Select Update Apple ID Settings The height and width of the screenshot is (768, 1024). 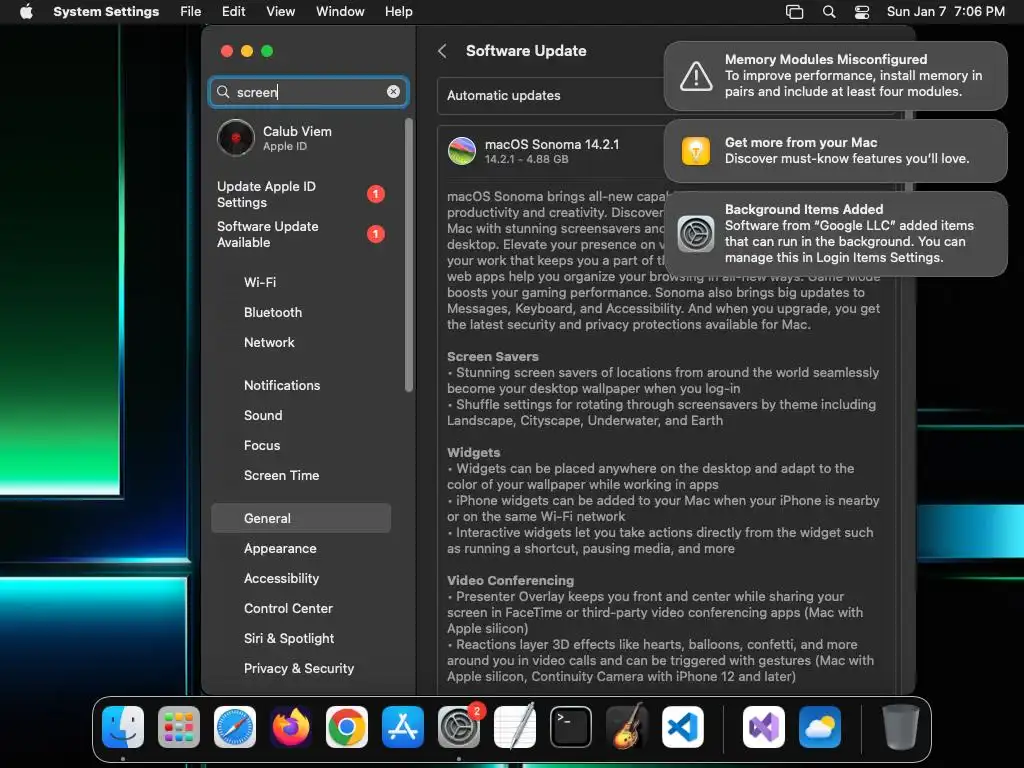pyautogui.click(x=301, y=194)
